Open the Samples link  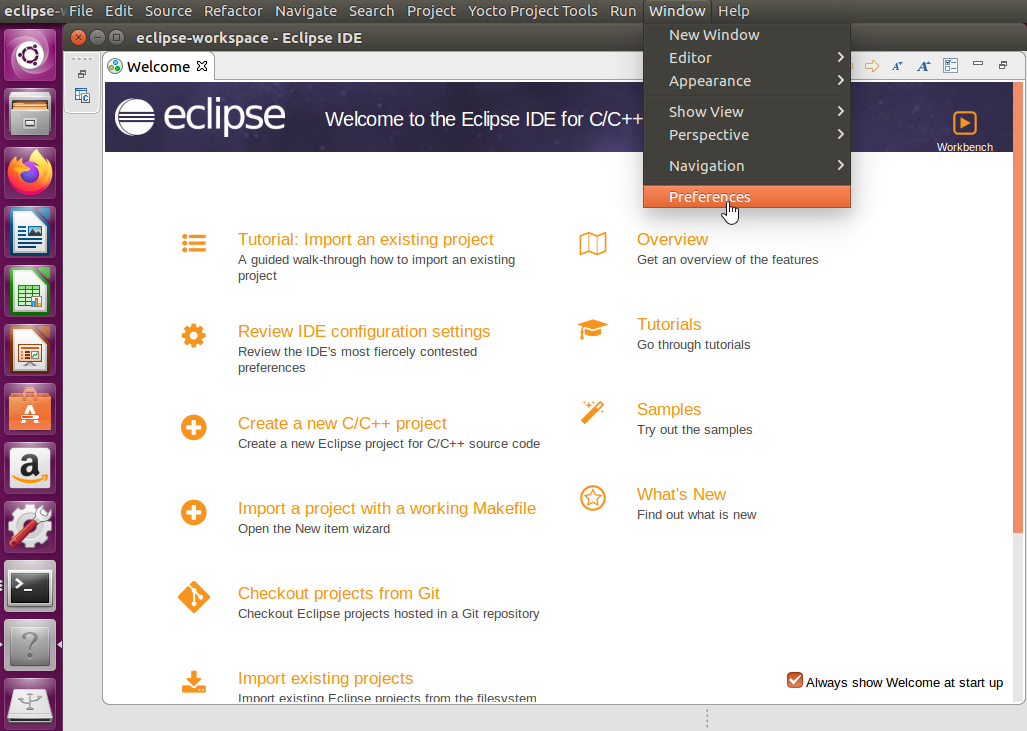point(669,409)
